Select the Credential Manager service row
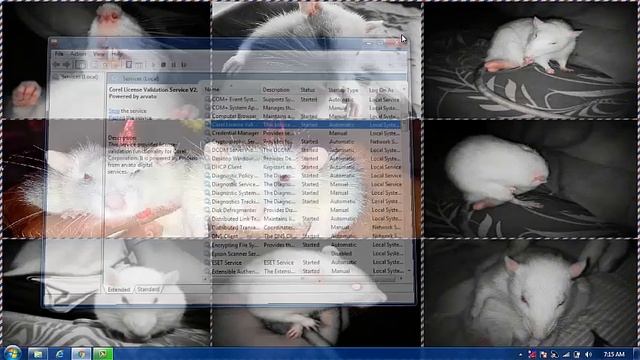 (302, 133)
